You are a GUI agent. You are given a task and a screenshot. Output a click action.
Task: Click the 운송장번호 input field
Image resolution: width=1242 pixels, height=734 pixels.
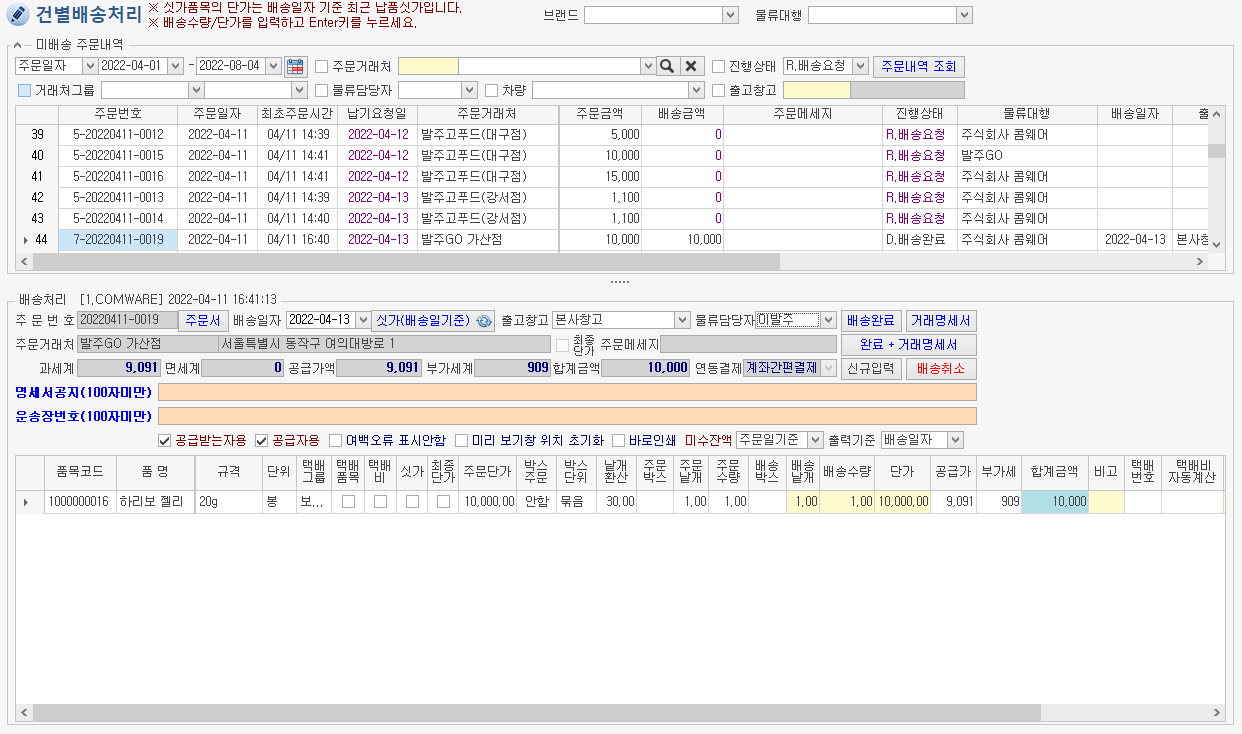click(567, 416)
